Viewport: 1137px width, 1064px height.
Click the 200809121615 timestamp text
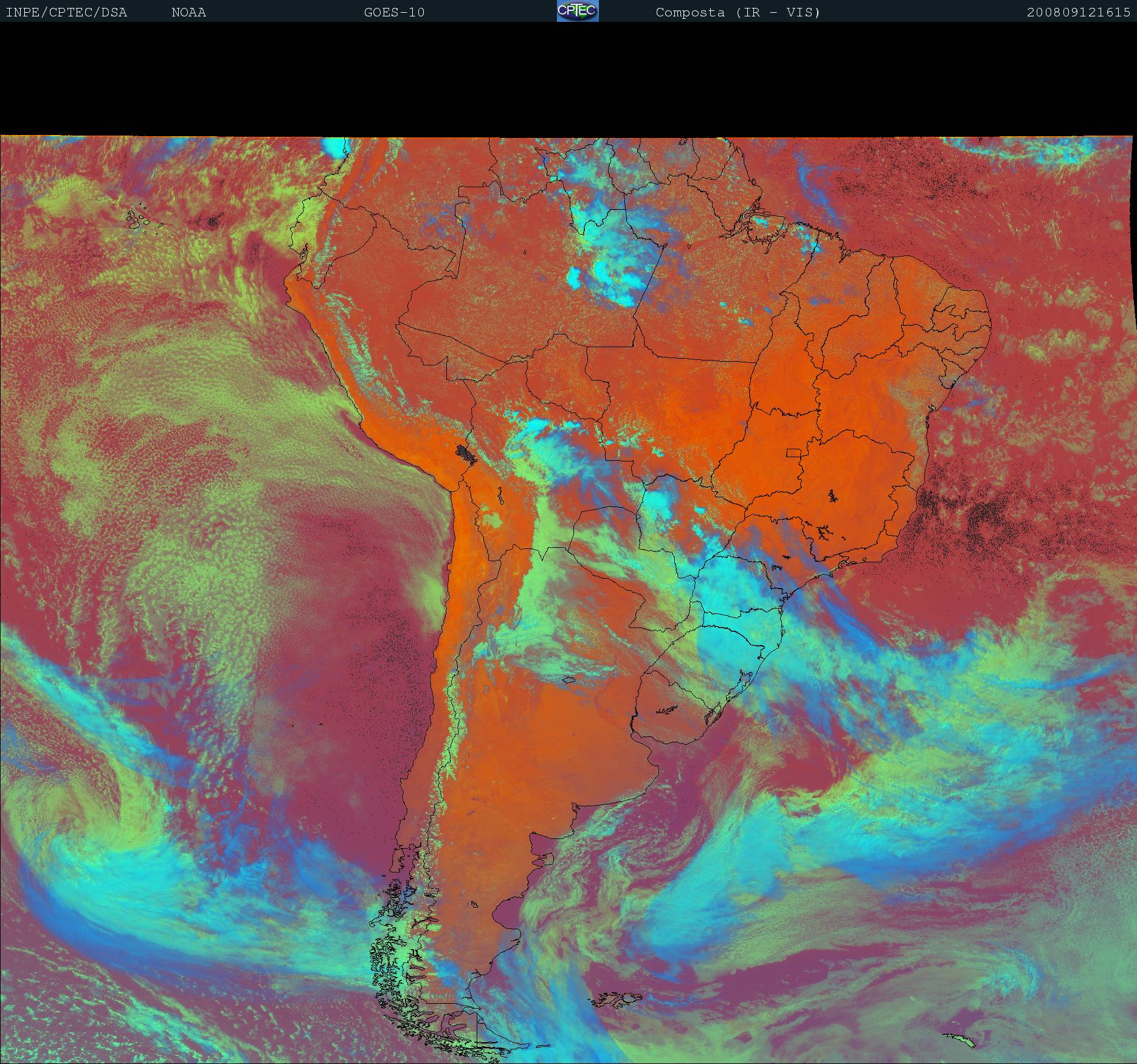(x=1078, y=12)
